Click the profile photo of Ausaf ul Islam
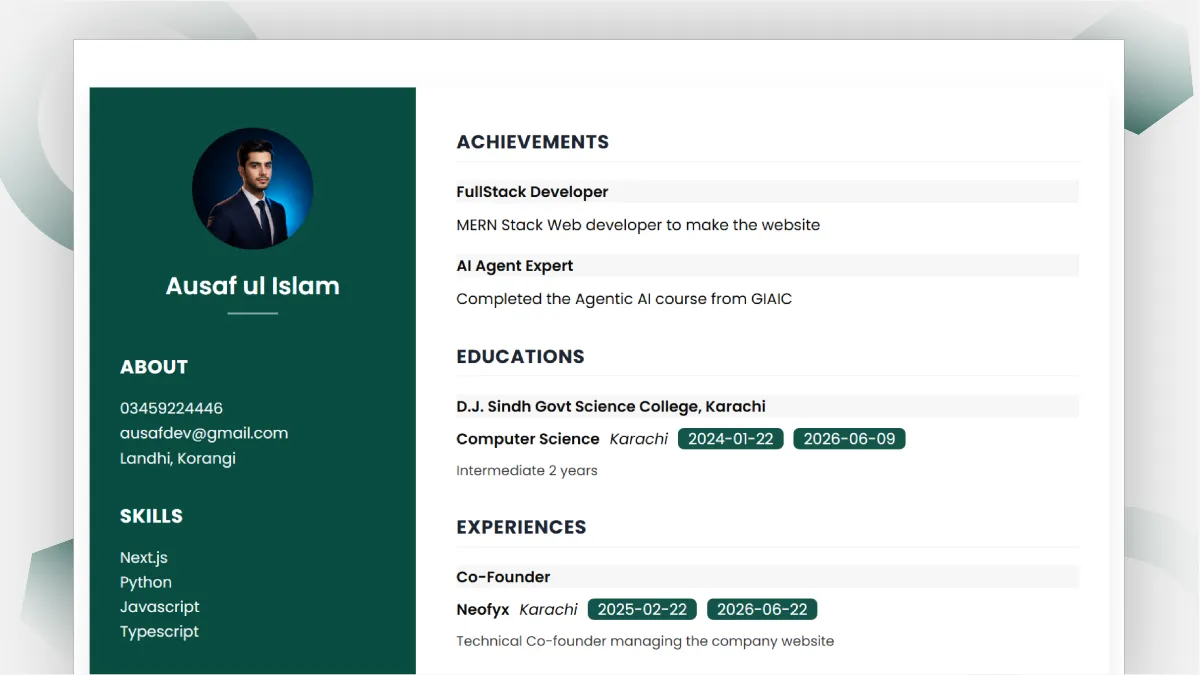Image resolution: width=1200 pixels, height=675 pixels. [x=253, y=189]
